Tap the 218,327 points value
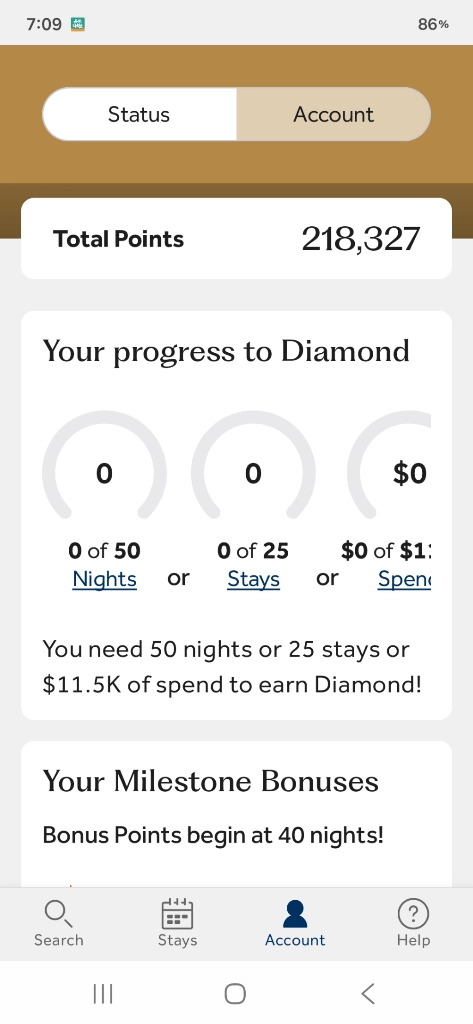This screenshot has width=473, height=1024. 360,239
